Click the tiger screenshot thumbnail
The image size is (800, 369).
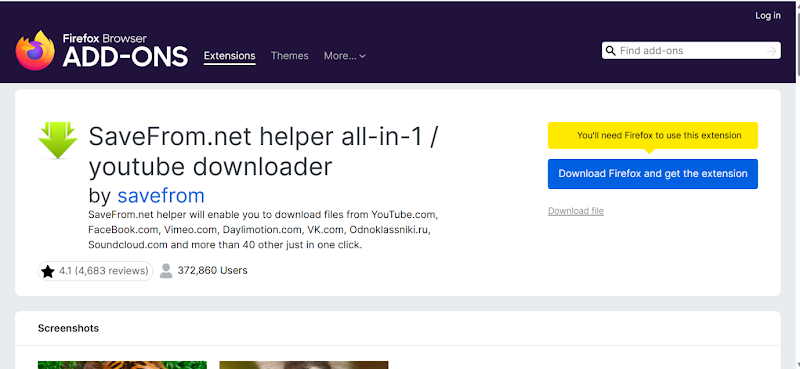[122, 365]
